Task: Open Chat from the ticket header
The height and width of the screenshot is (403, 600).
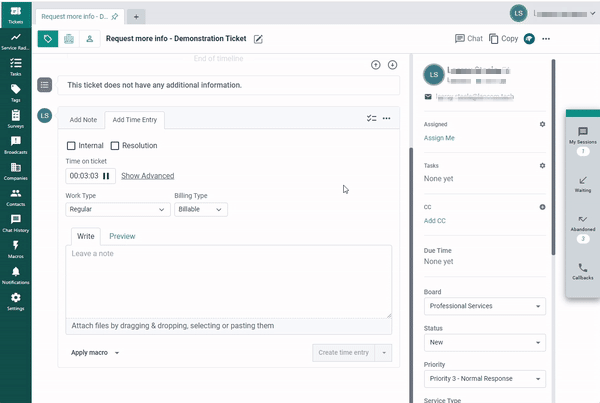Action: pos(469,39)
